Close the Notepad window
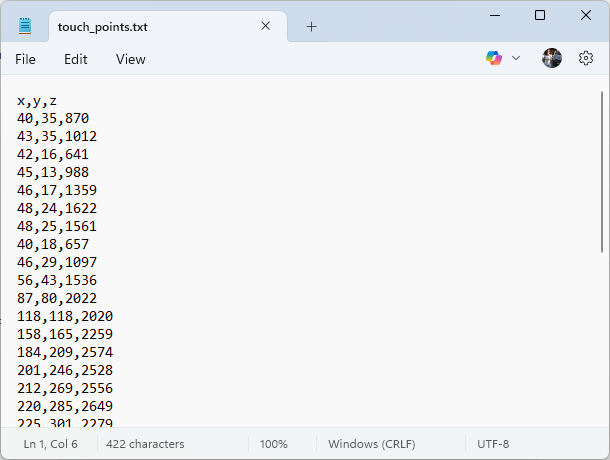Viewport: 610px width, 460px height. (585, 16)
